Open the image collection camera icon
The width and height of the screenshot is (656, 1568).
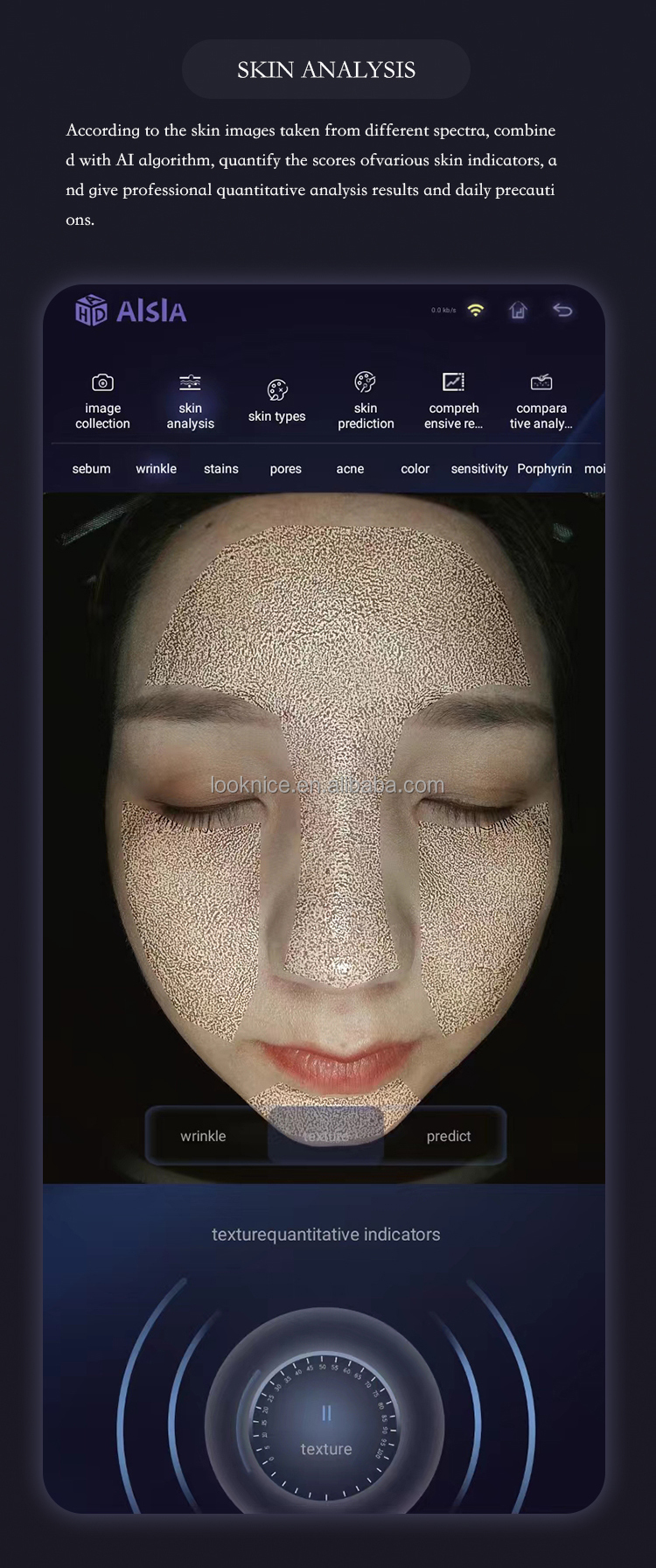click(x=102, y=383)
